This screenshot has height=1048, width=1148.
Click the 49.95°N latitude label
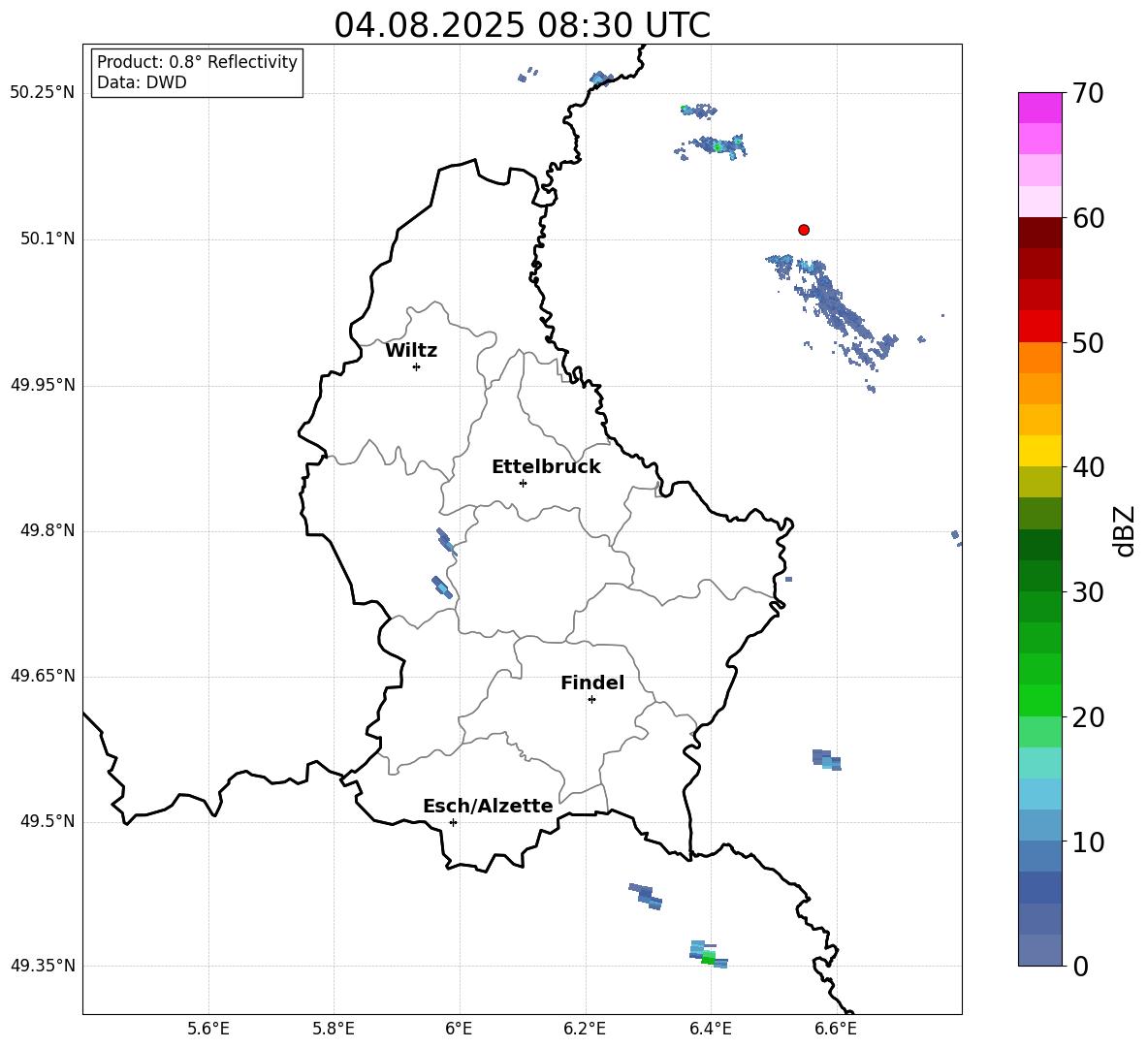tap(43, 385)
